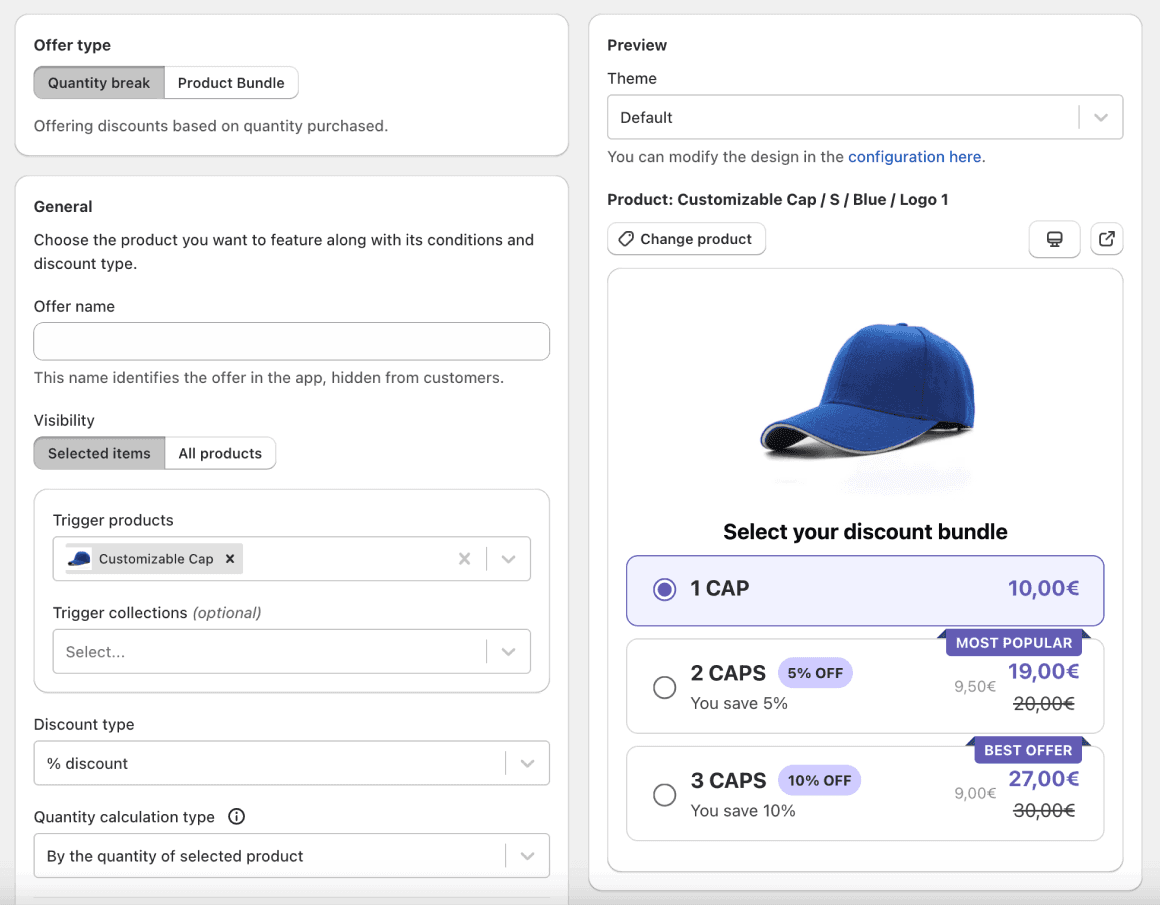Image resolution: width=1160 pixels, height=905 pixels.
Task: Click the 'You save 5%' text
Action: coord(739,703)
